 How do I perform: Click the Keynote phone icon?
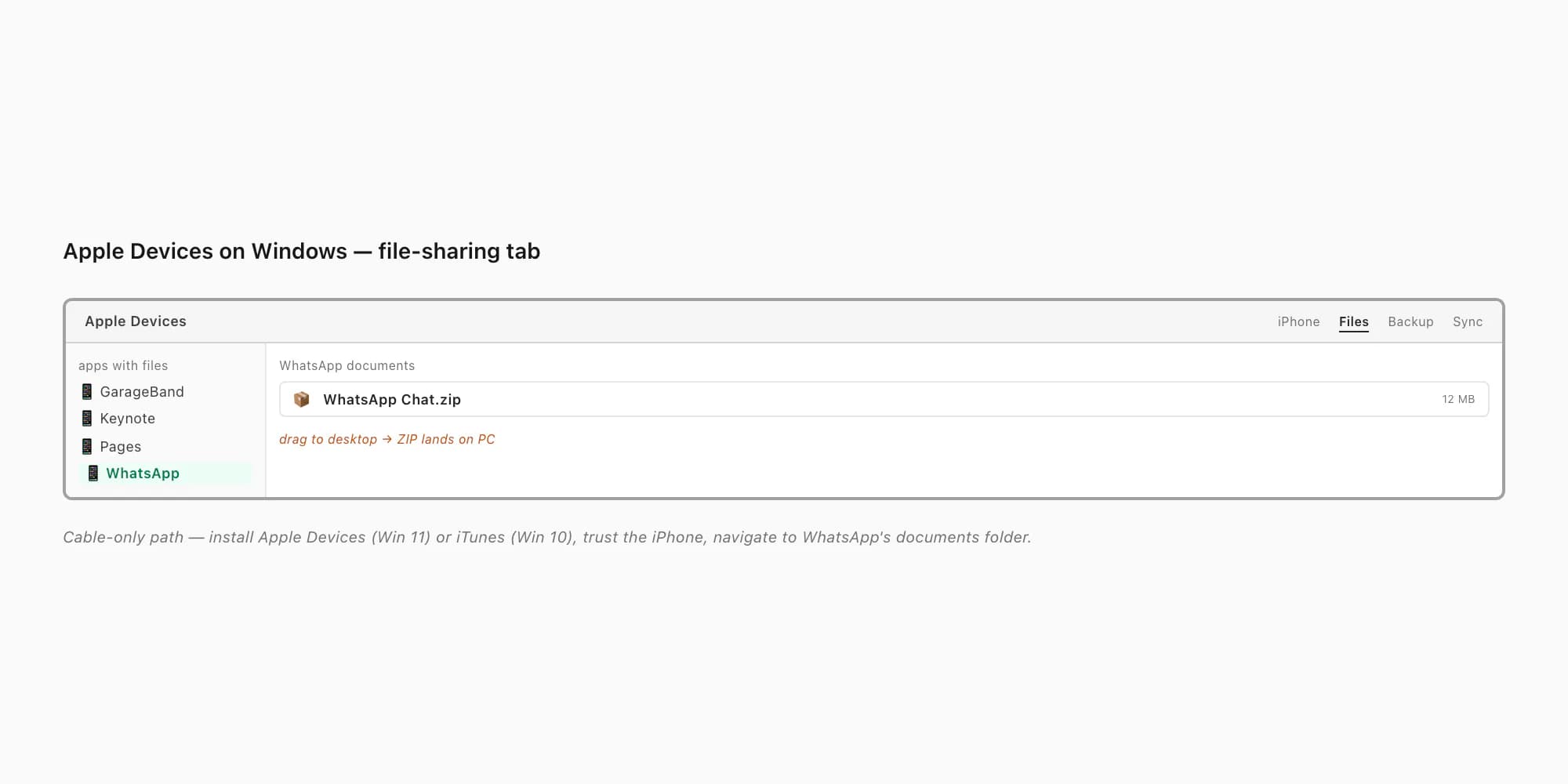coord(87,419)
